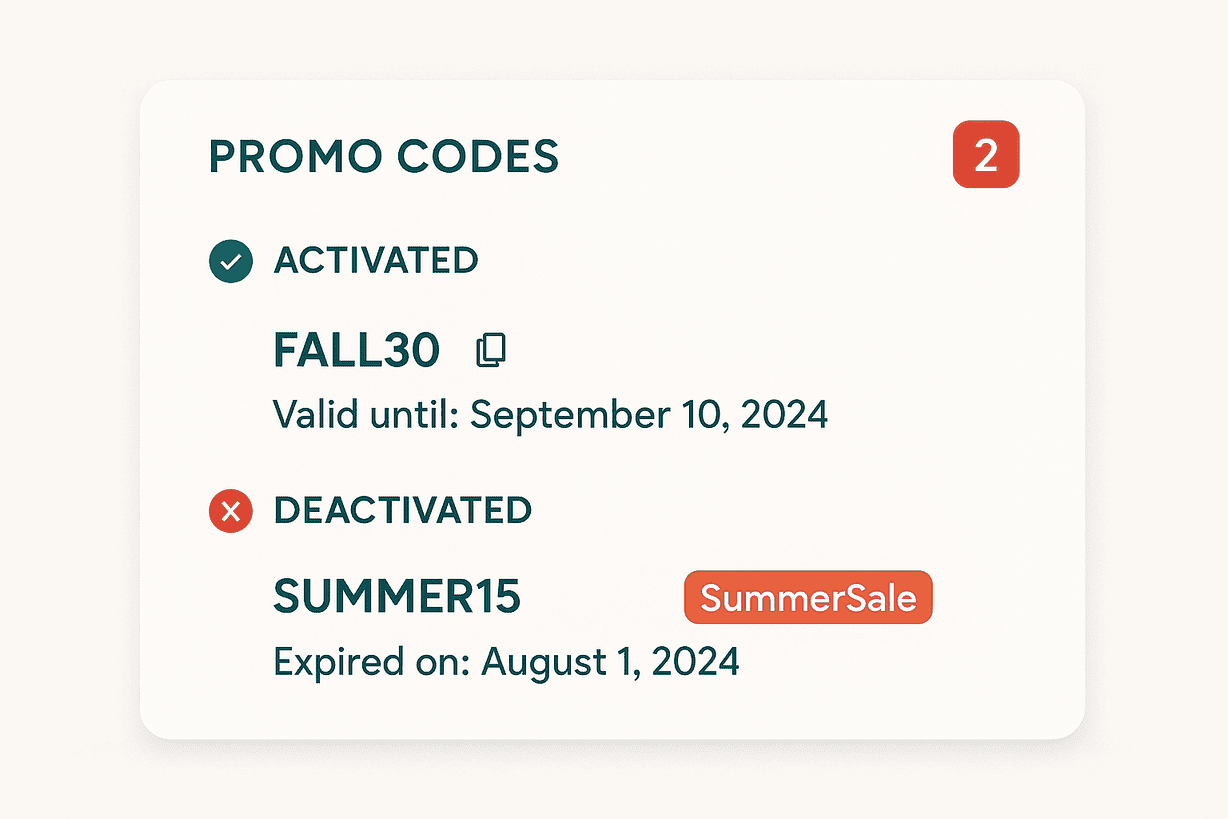
Task: Click the ACTIVATED section label
Action: pos(376,261)
